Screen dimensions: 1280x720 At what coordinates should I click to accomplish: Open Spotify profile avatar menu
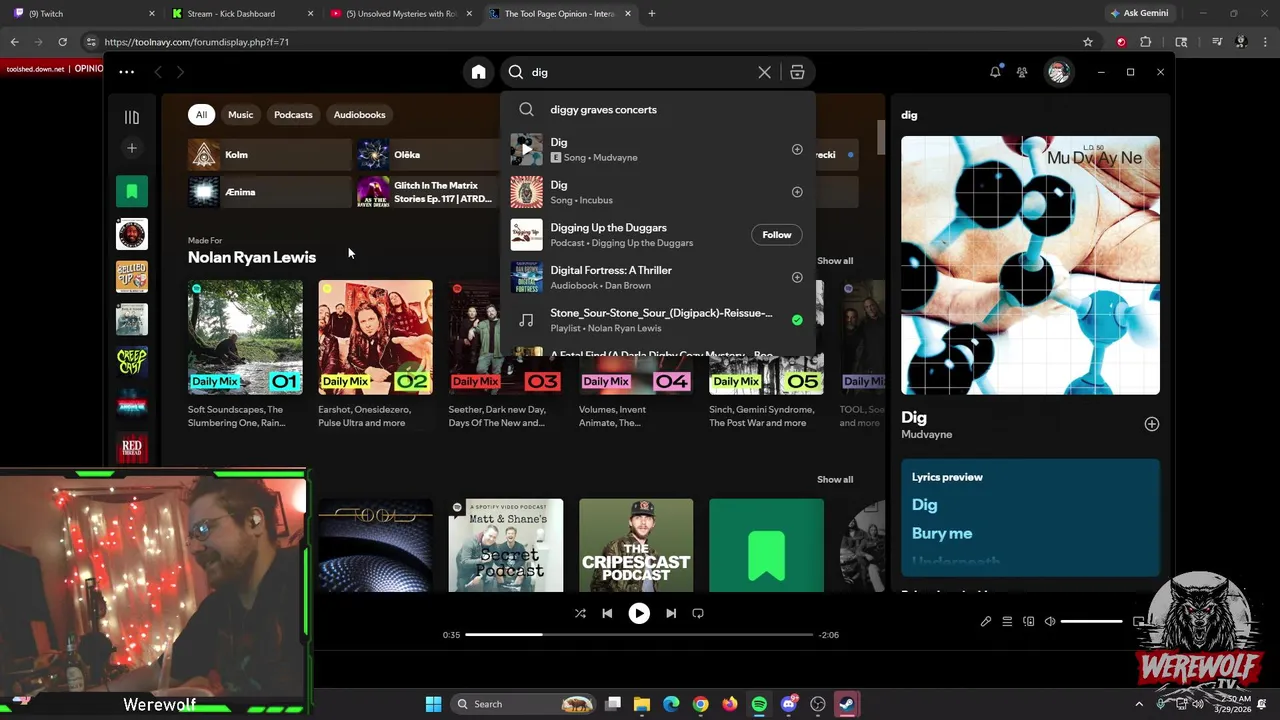click(x=1058, y=72)
